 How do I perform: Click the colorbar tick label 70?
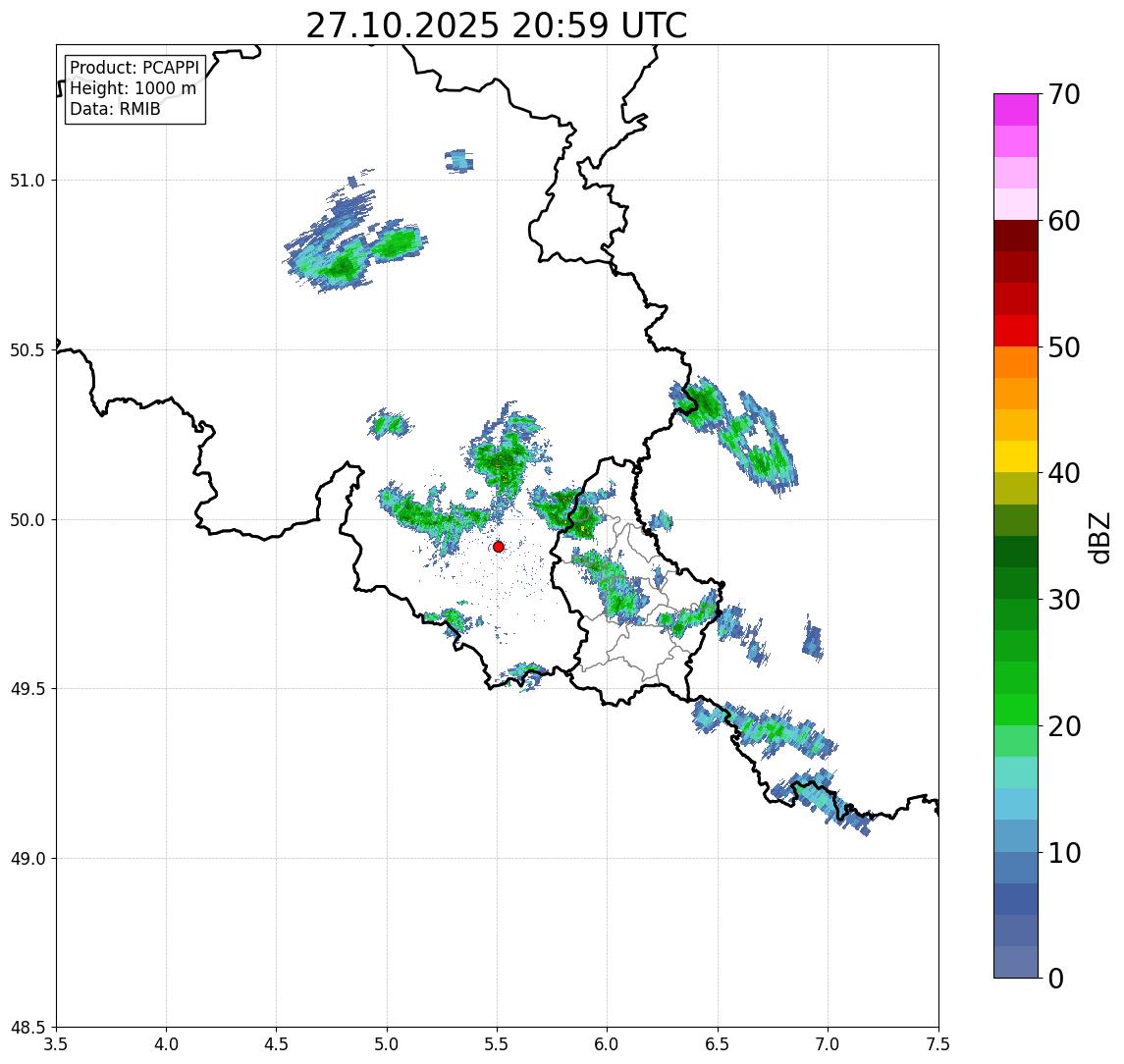point(1064,94)
